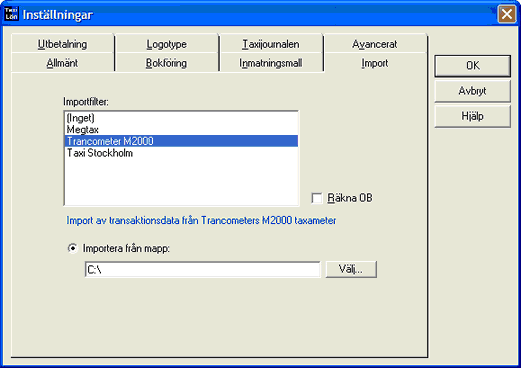The width and height of the screenshot is (521, 368).
Task: Switch to the Inmatningsmall tab
Action: [x=271, y=63]
